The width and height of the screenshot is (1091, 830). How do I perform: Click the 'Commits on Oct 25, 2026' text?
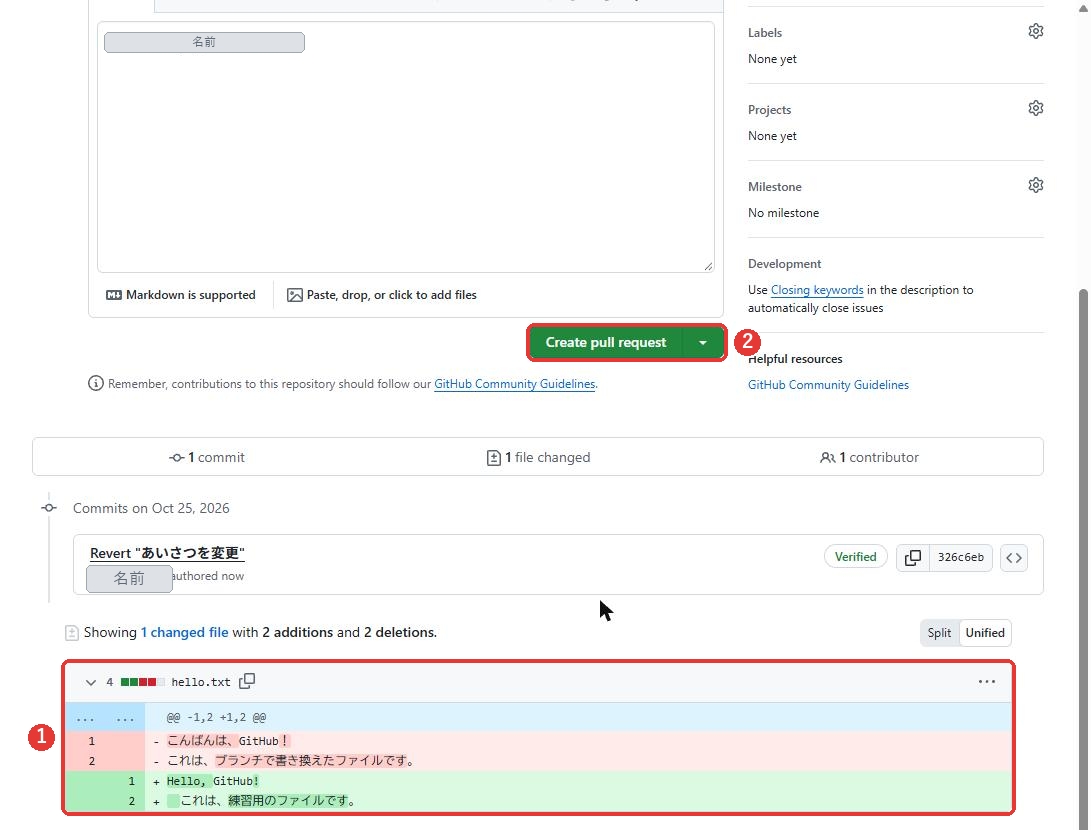pyautogui.click(x=151, y=509)
